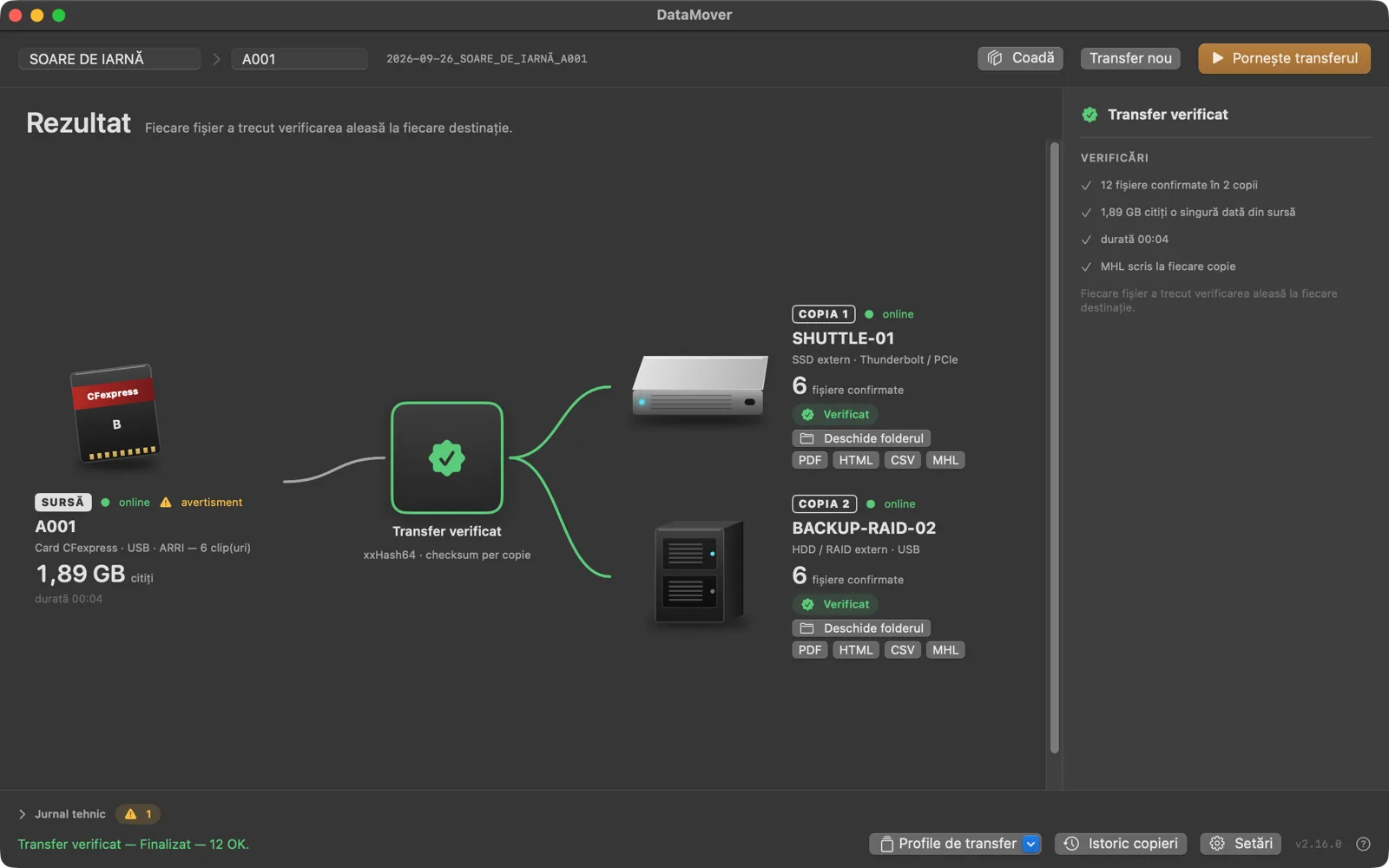Click the COPIA 1 label
This screenshot has width=1389, height=868.
point(824,314)
